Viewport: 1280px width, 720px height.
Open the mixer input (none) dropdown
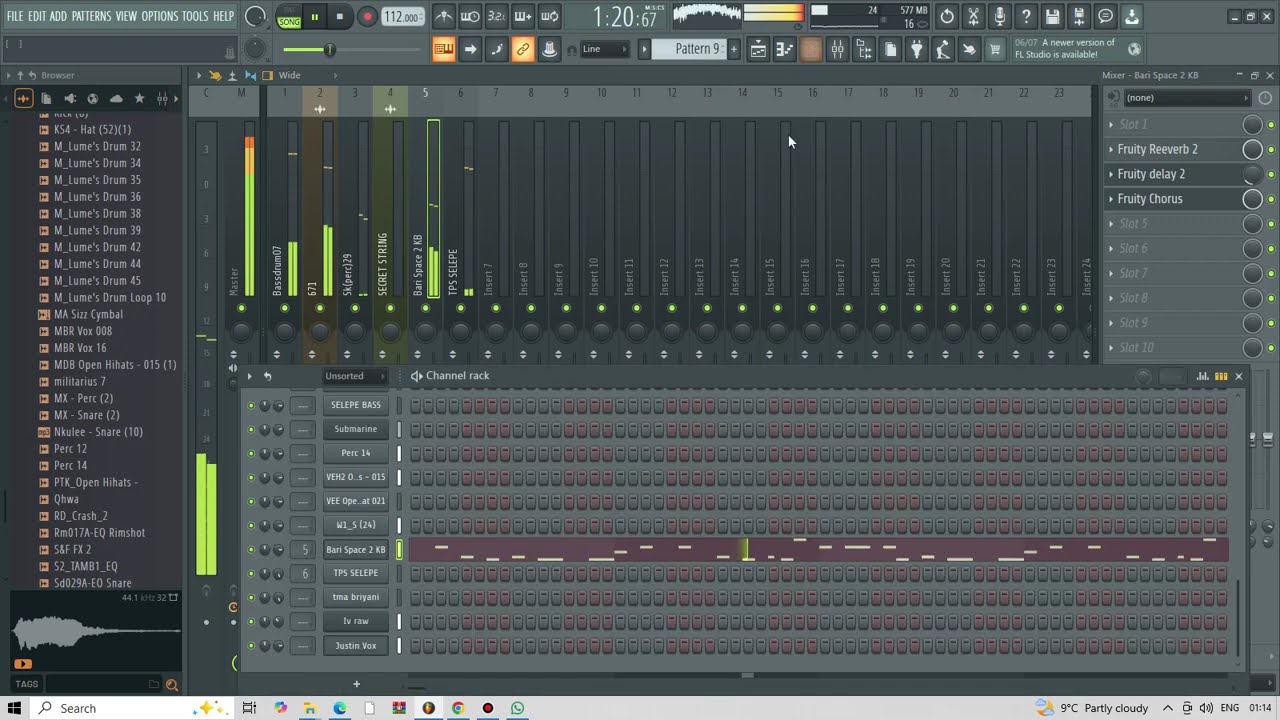coord(1186,98)
